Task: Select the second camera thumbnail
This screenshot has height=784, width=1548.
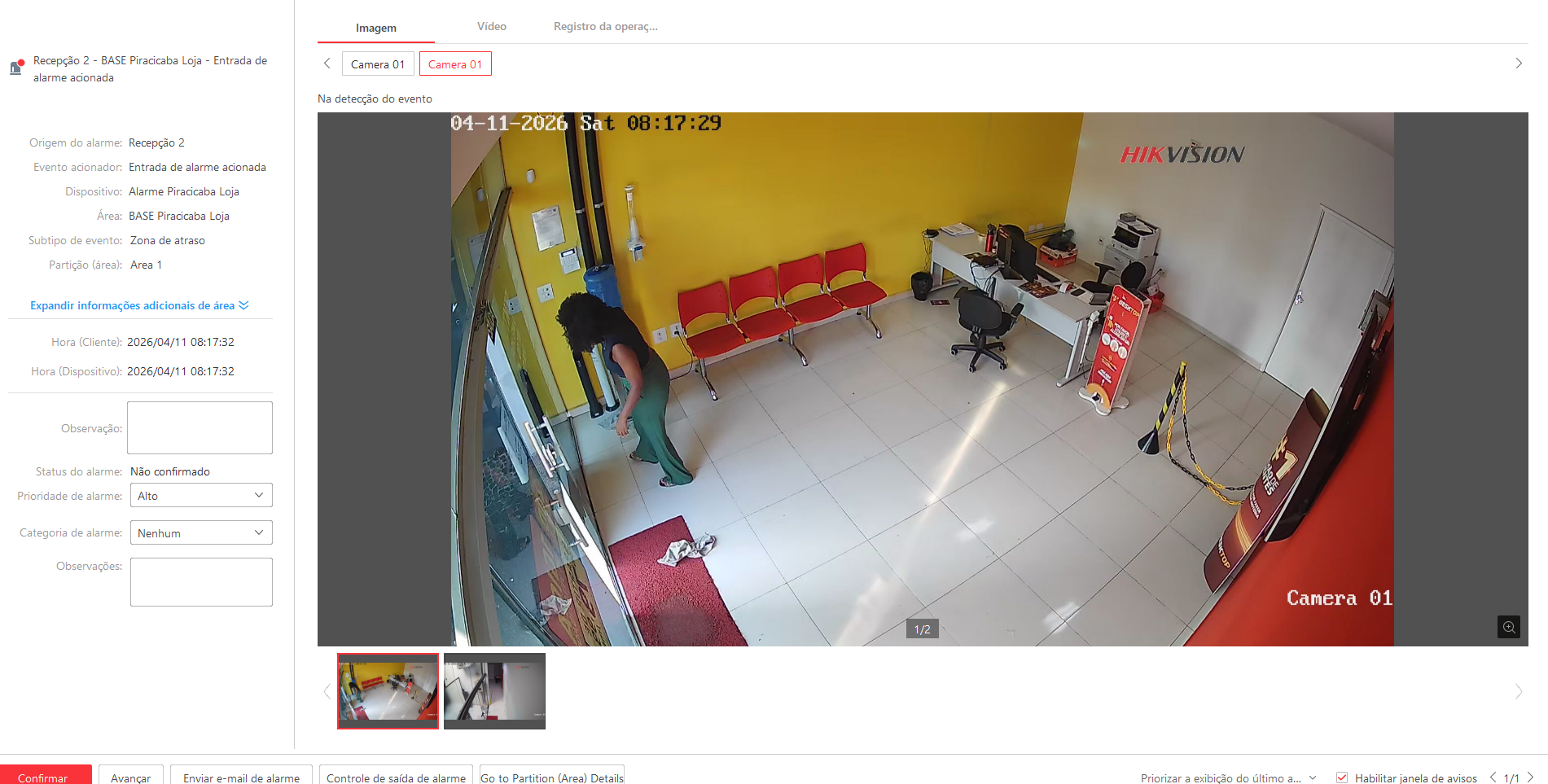Action: pos(494,691)
